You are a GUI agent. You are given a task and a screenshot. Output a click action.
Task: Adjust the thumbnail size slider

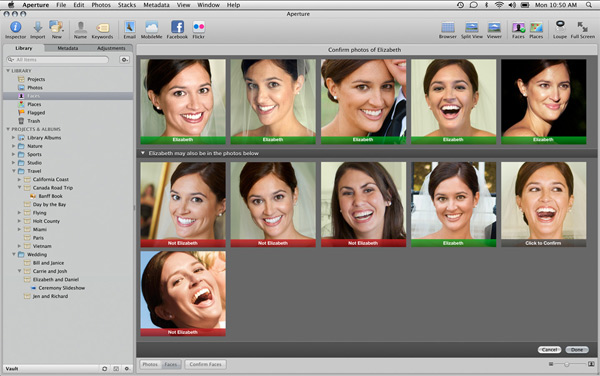[567, 364]
